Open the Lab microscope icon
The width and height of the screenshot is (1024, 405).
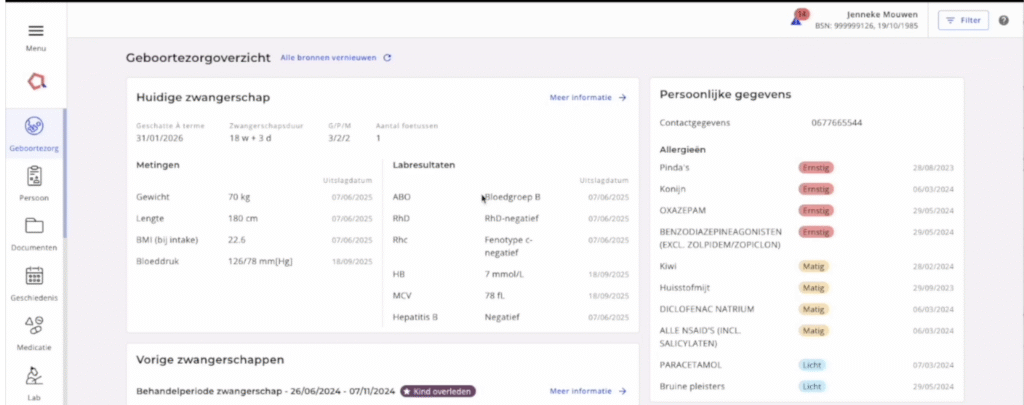pos(35,376)
